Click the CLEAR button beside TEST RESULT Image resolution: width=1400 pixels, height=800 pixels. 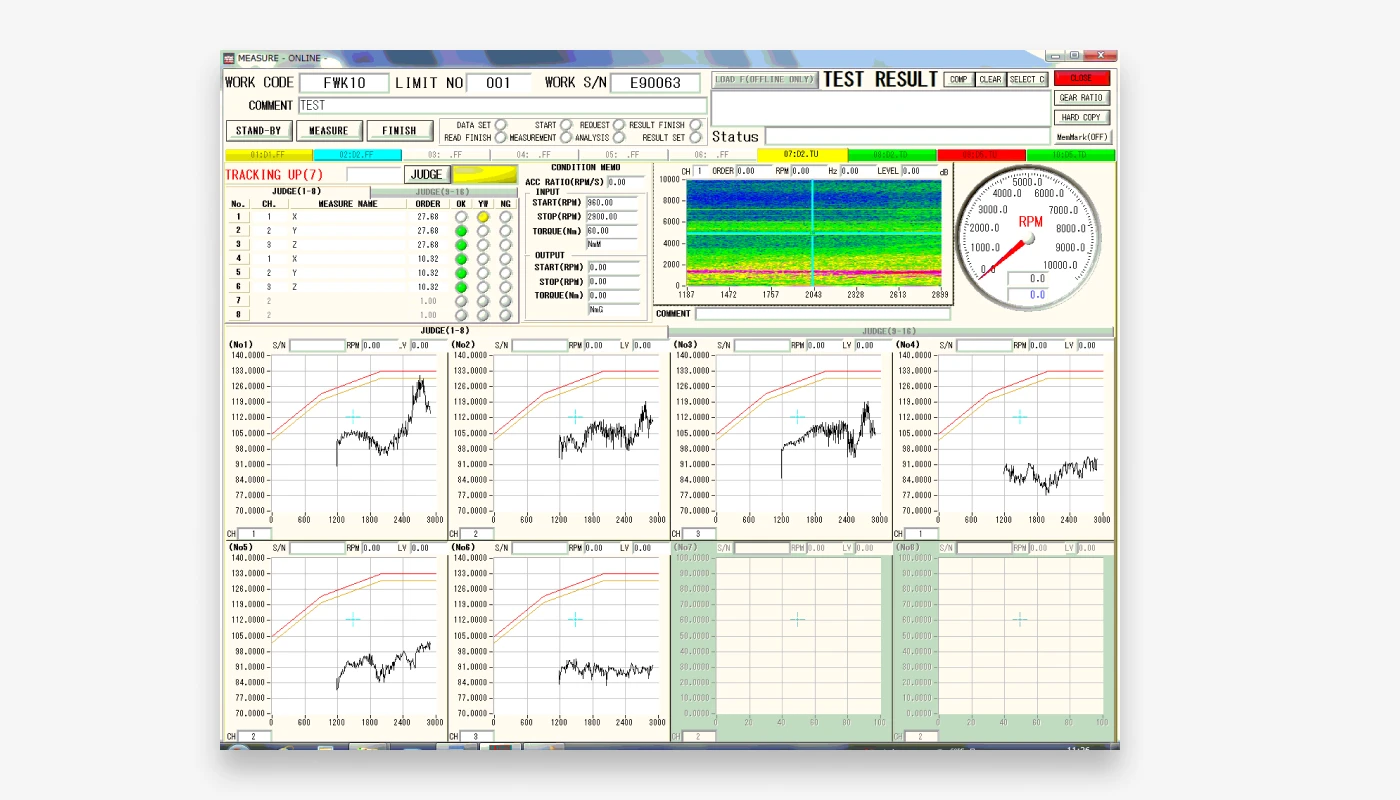pos(989,80)
